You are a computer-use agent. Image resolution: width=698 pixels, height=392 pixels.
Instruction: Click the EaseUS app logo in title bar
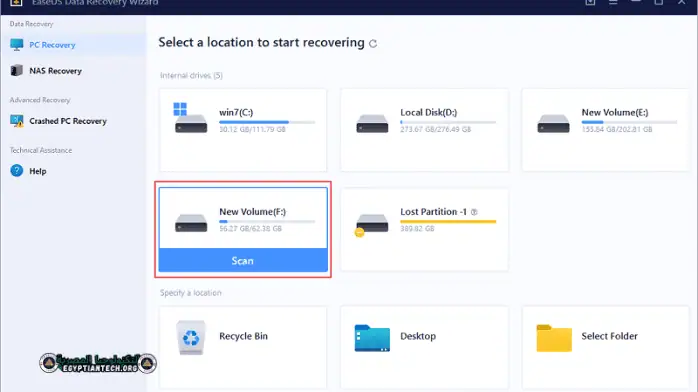tap(16, 3)
